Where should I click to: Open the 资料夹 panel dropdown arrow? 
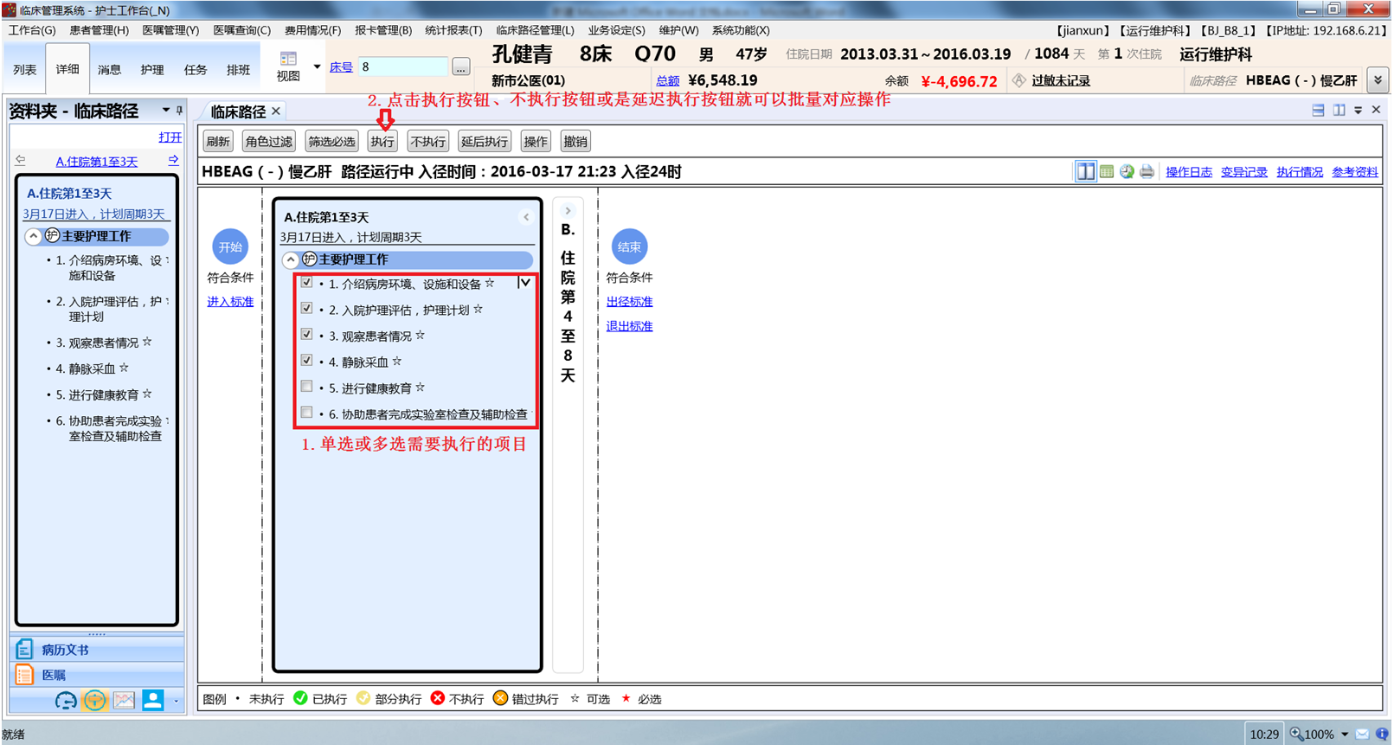(166, 110)
